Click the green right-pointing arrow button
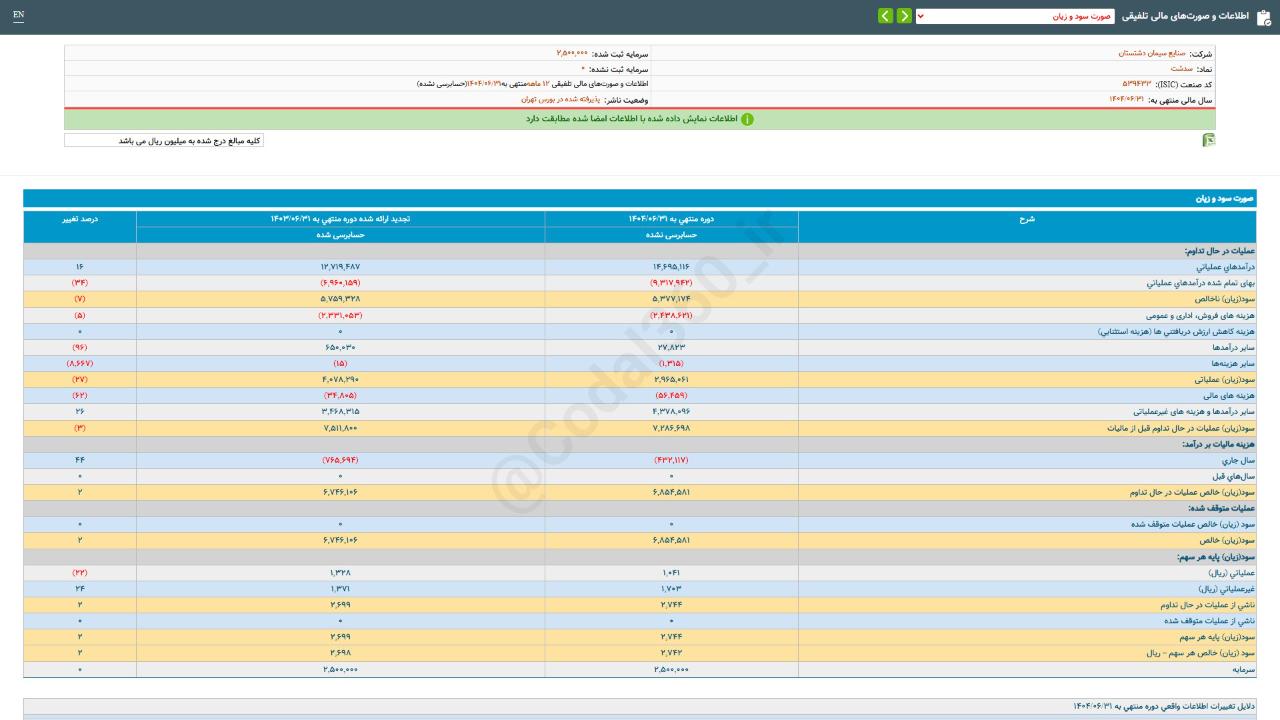The image size is (1280, 720). 904,16
